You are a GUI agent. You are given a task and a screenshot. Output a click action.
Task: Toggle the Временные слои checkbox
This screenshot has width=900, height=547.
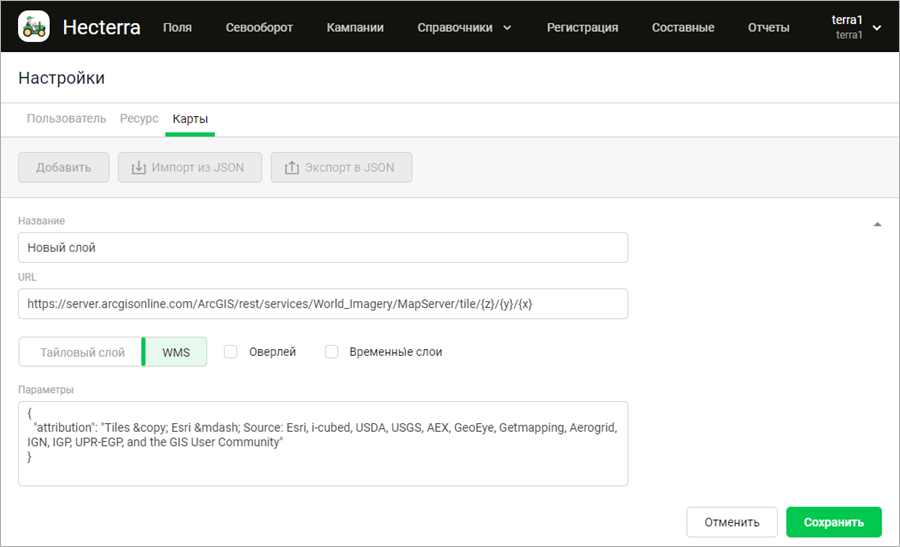pyautogui.click(x=332, y=352)
